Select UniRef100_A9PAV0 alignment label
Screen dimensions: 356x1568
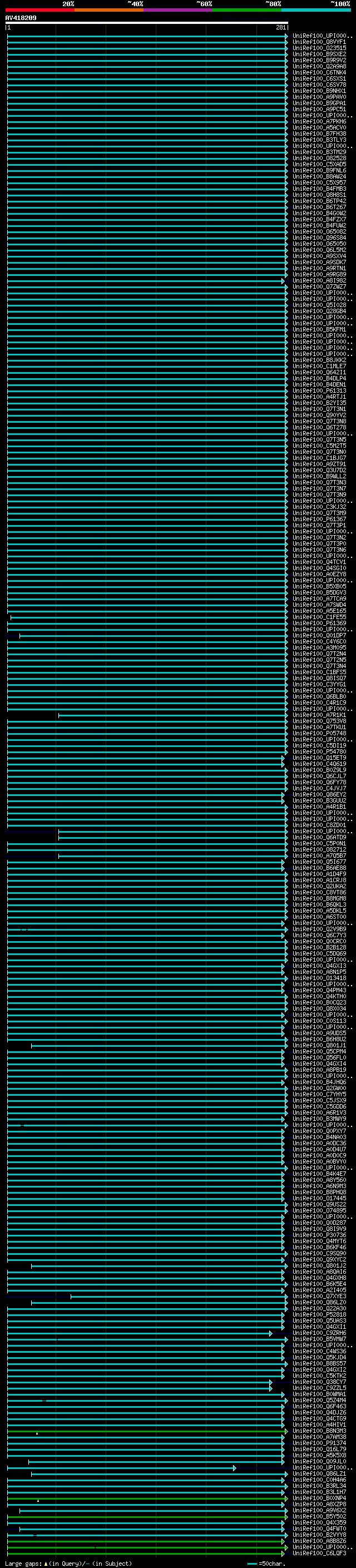(x=319, y=97)
